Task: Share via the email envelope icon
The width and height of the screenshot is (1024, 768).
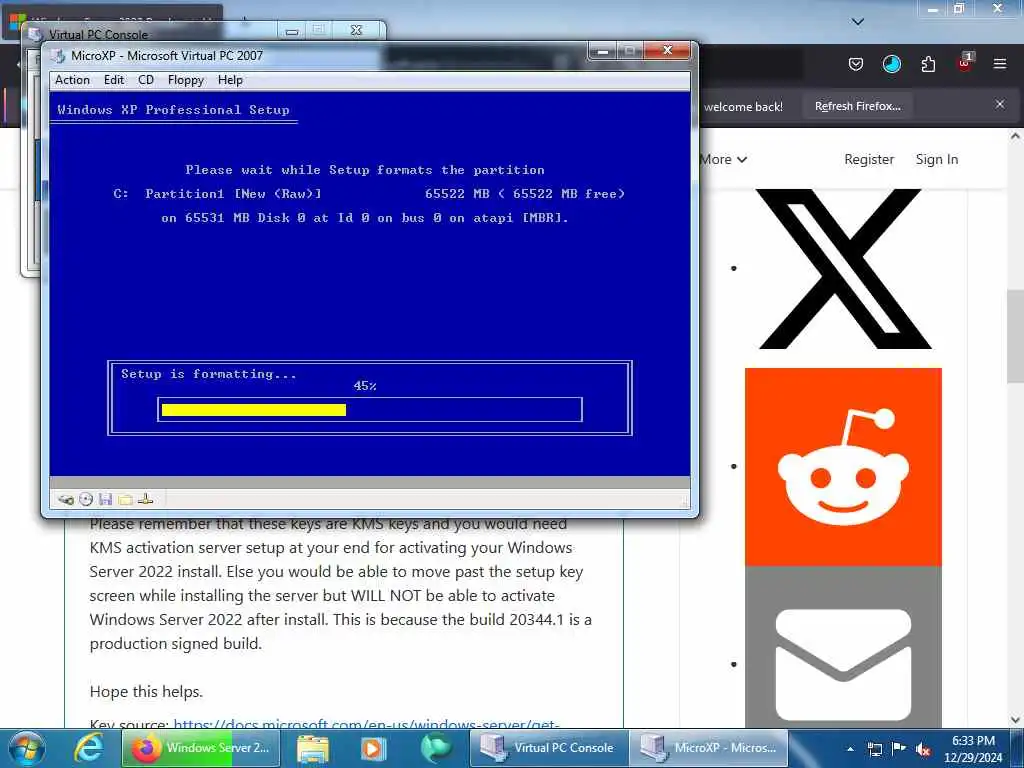Action: pyautogui.click(x=843, y=664)
